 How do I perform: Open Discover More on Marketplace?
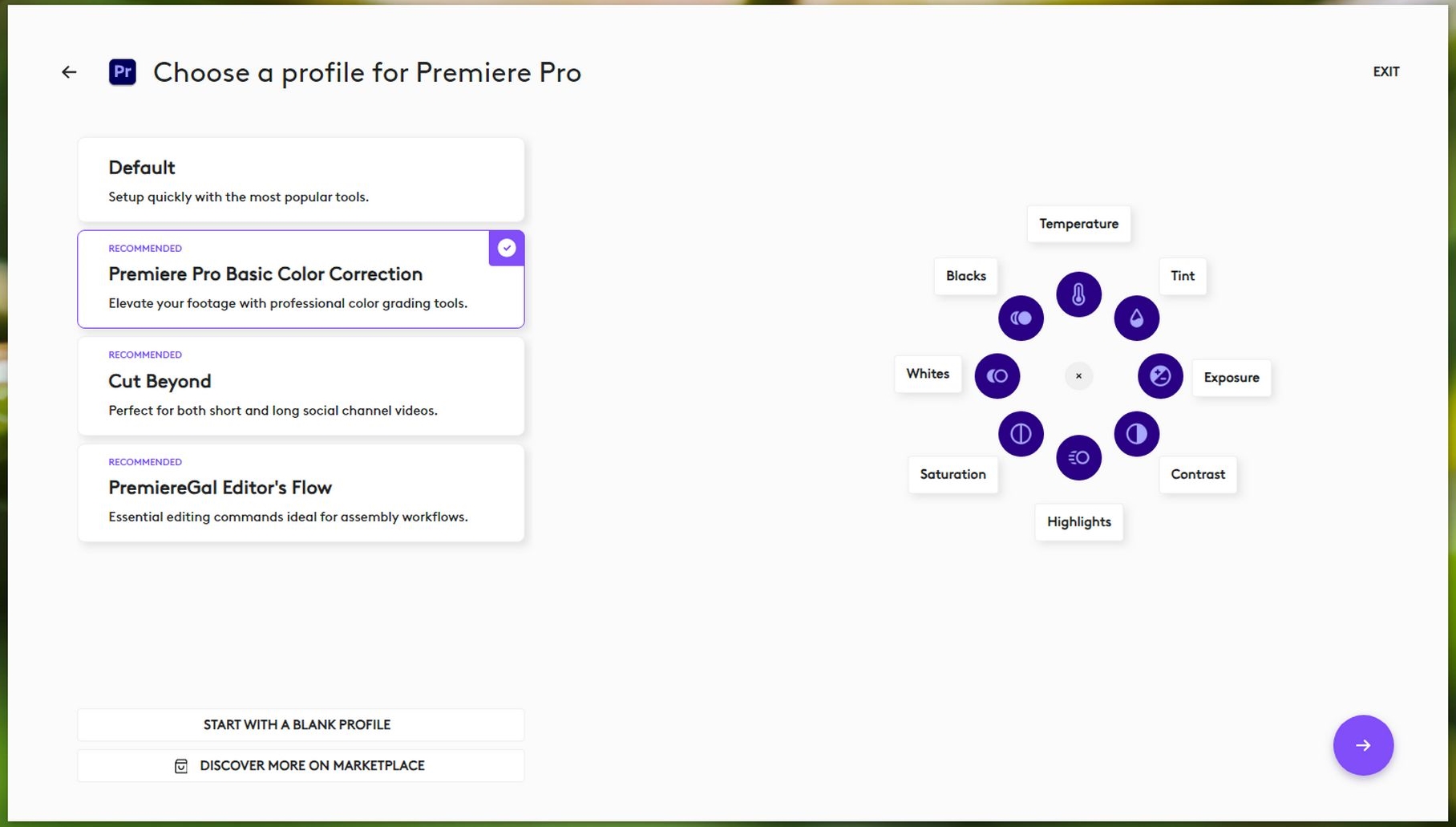(301, 765)
